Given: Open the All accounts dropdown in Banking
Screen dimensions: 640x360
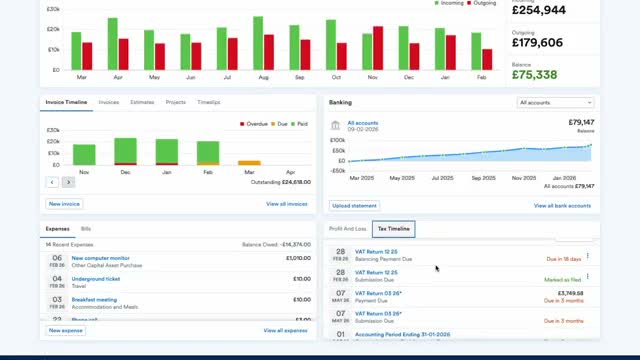Looking at the screenshot, I should click(x=556, y=102).
